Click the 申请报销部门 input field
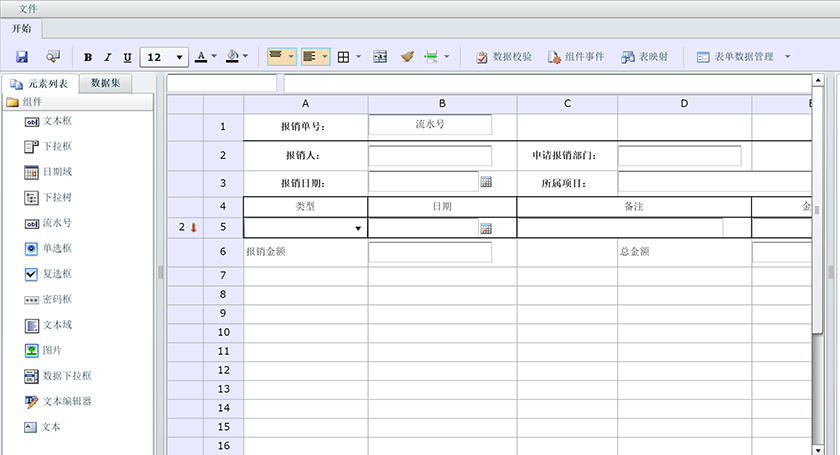Screen dimensions: 840x455 (x=679, y=156)
